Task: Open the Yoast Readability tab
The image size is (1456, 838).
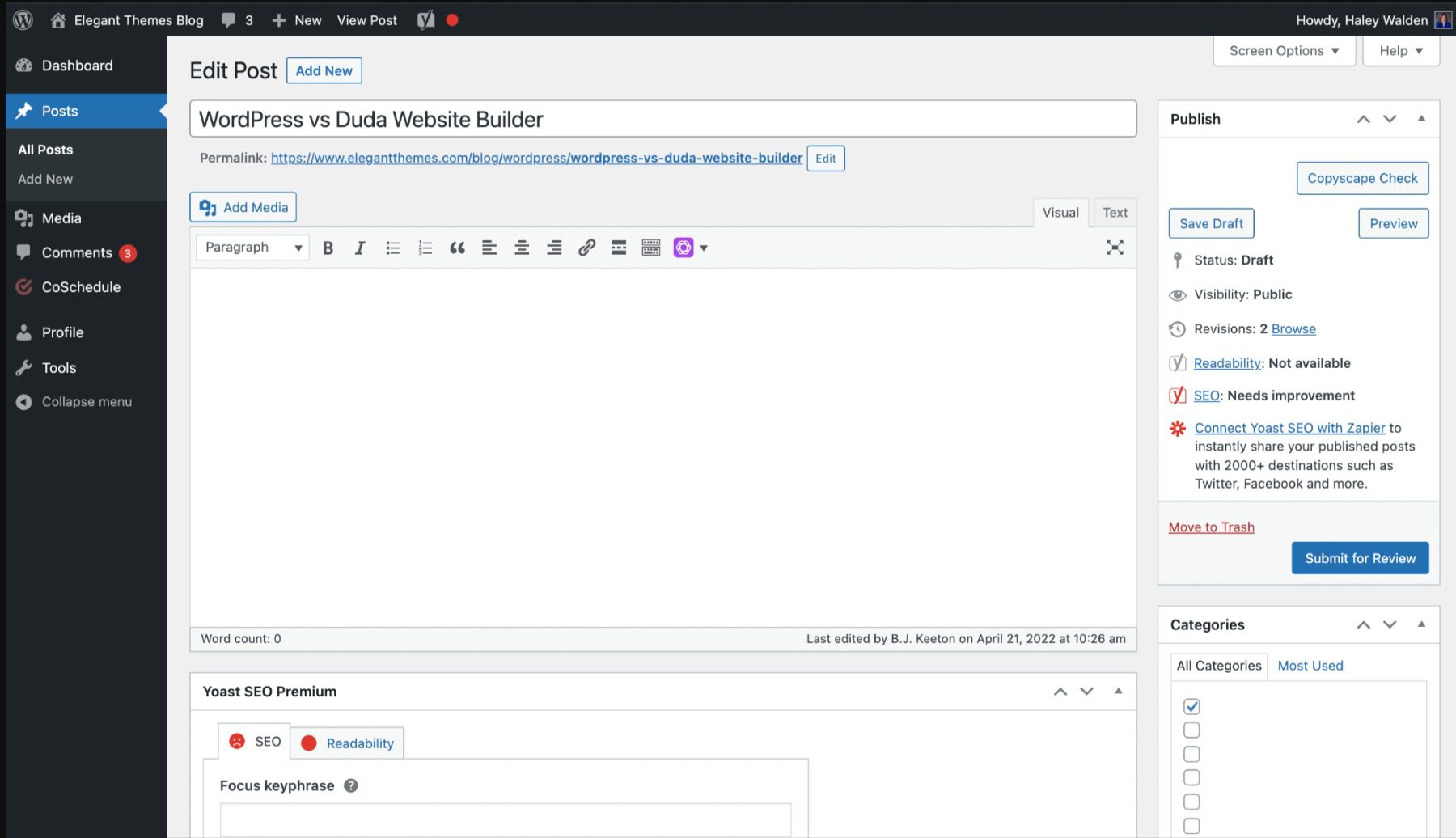Action: pyautogui.click(x=347, y=743)
